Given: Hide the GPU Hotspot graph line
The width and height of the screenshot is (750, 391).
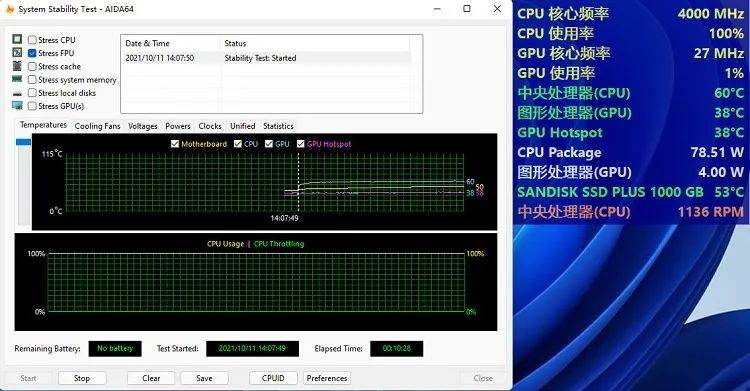Looking at the screenshot, I should (x=300, y=144).
